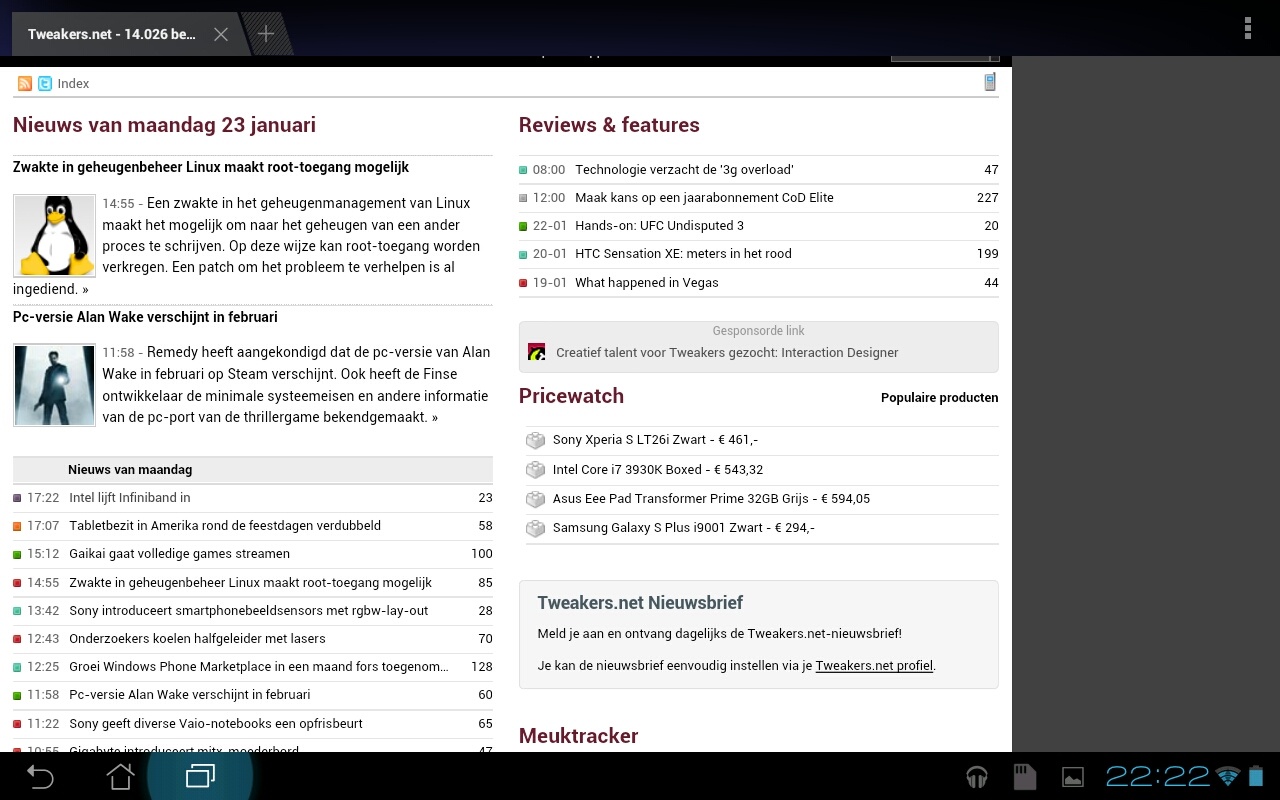This screenshot has height=800, width=1280.
Task: Open the 22:22 system clock
Action: 1158,776
